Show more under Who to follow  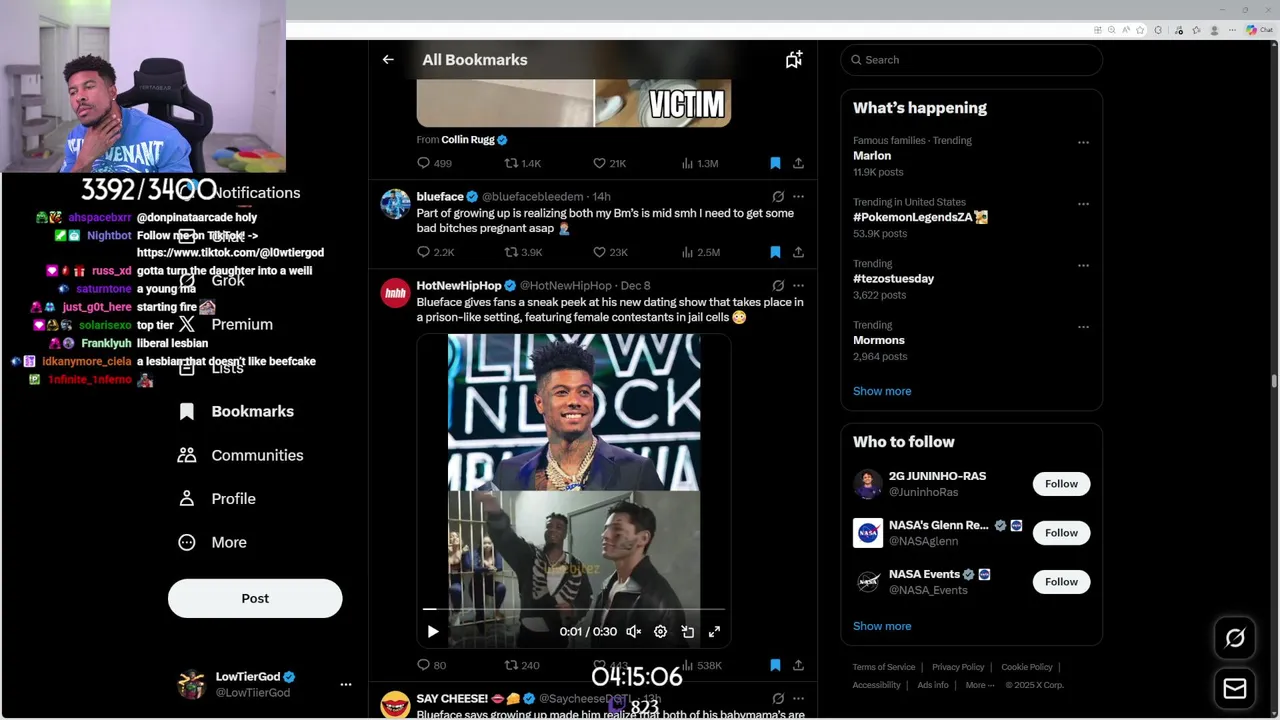[x=882, y=626]
